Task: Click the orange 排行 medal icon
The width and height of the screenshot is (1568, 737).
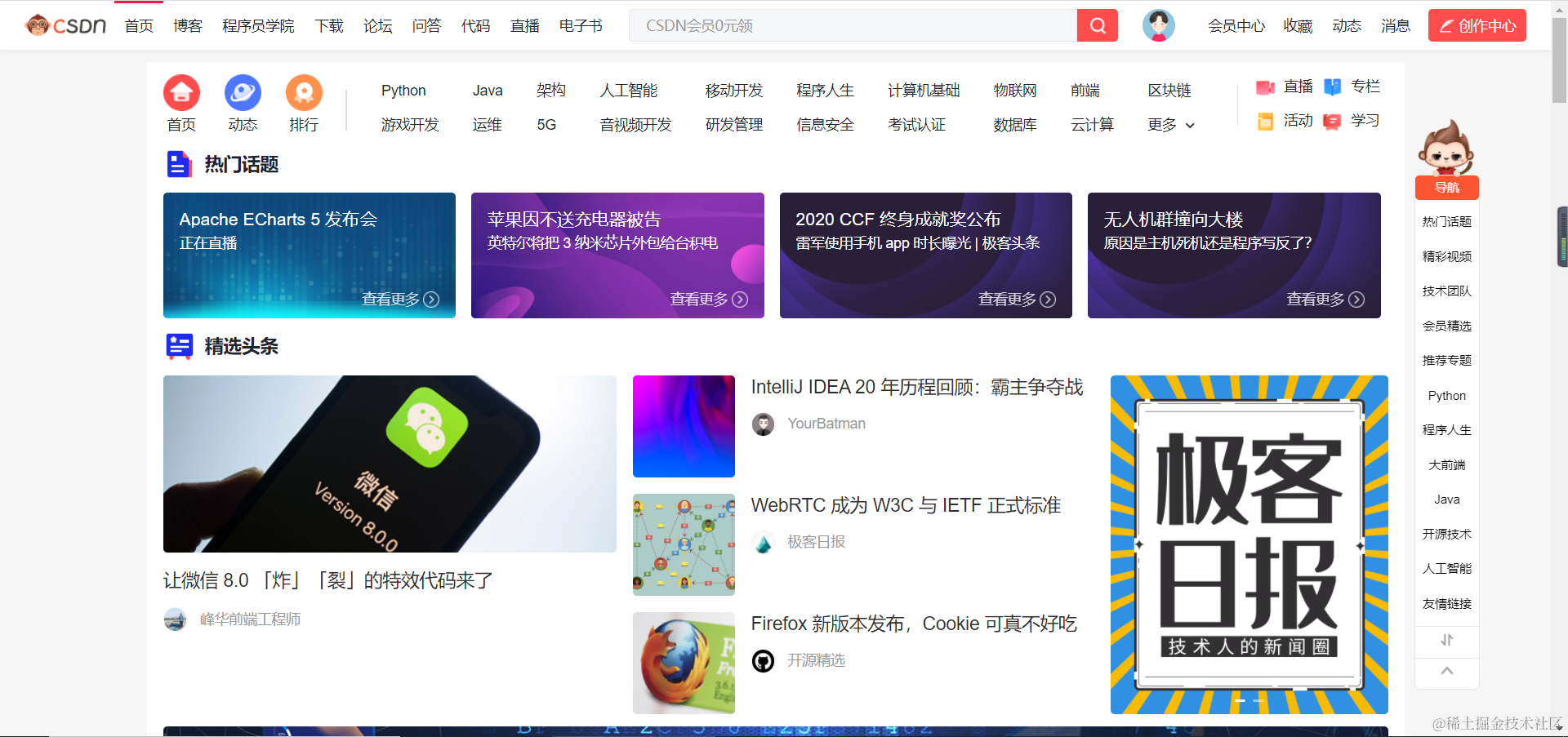Action: 304,93
